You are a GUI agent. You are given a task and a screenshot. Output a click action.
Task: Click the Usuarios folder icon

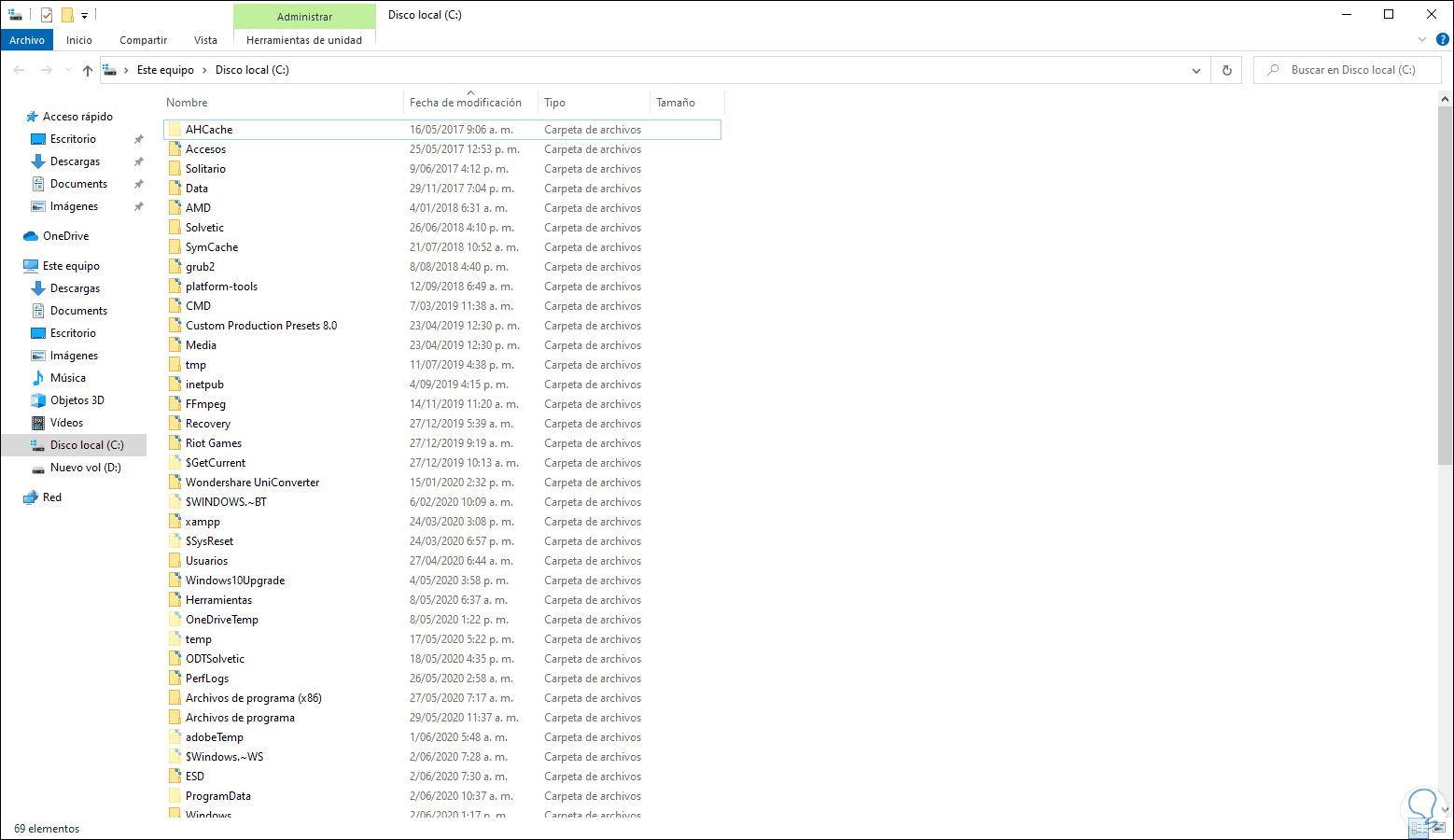click(175, 561)
